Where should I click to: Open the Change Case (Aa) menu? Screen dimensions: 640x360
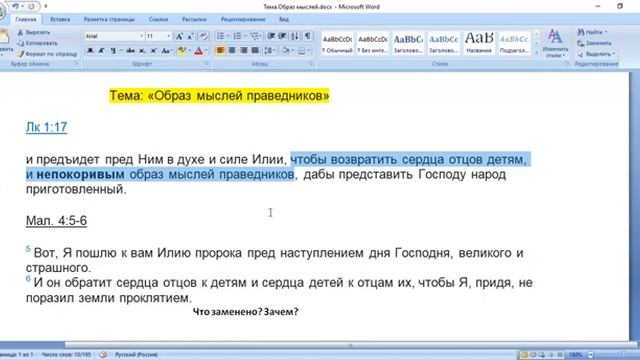166,51
